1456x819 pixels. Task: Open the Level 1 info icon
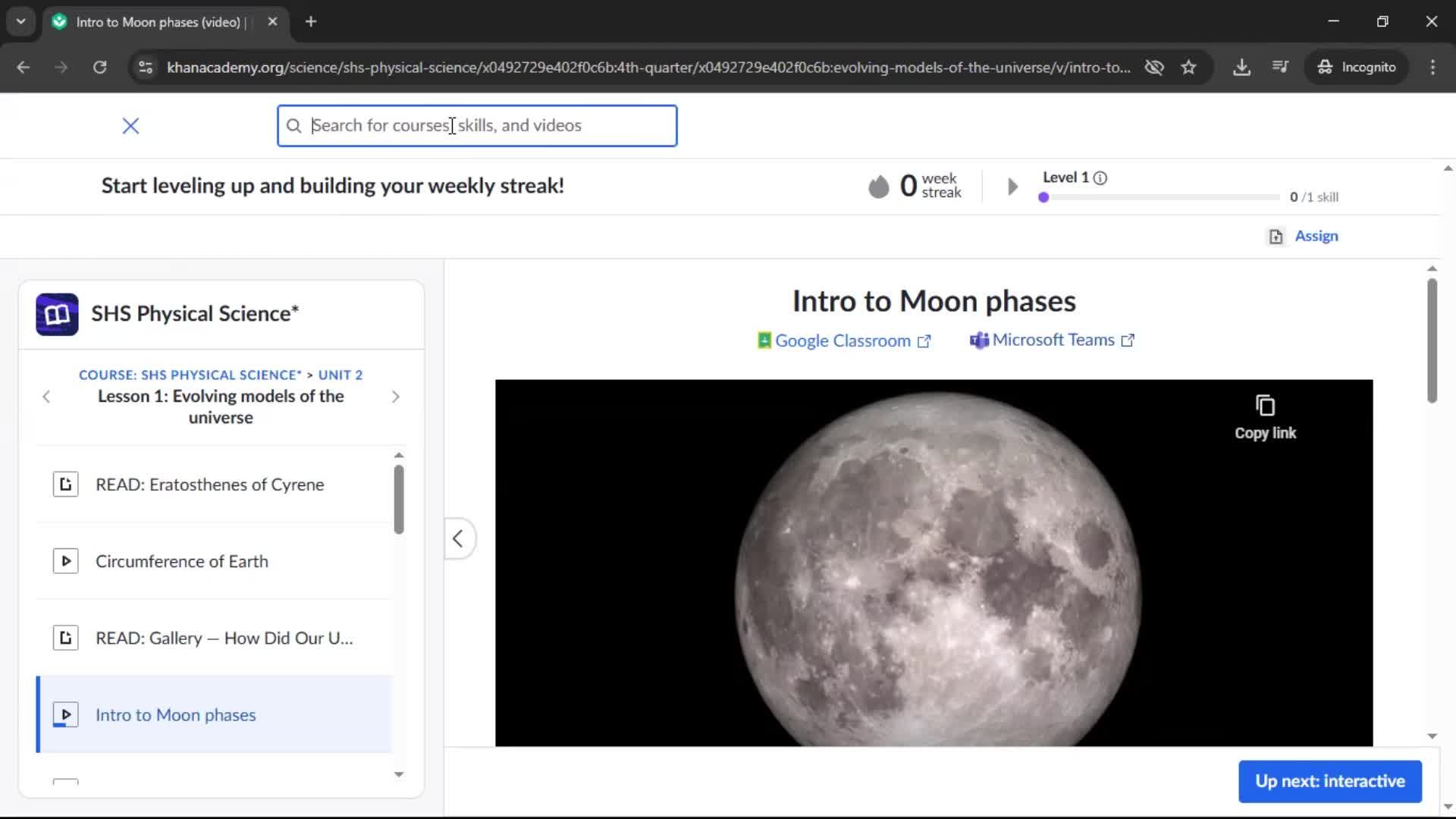pos(1100,178)
